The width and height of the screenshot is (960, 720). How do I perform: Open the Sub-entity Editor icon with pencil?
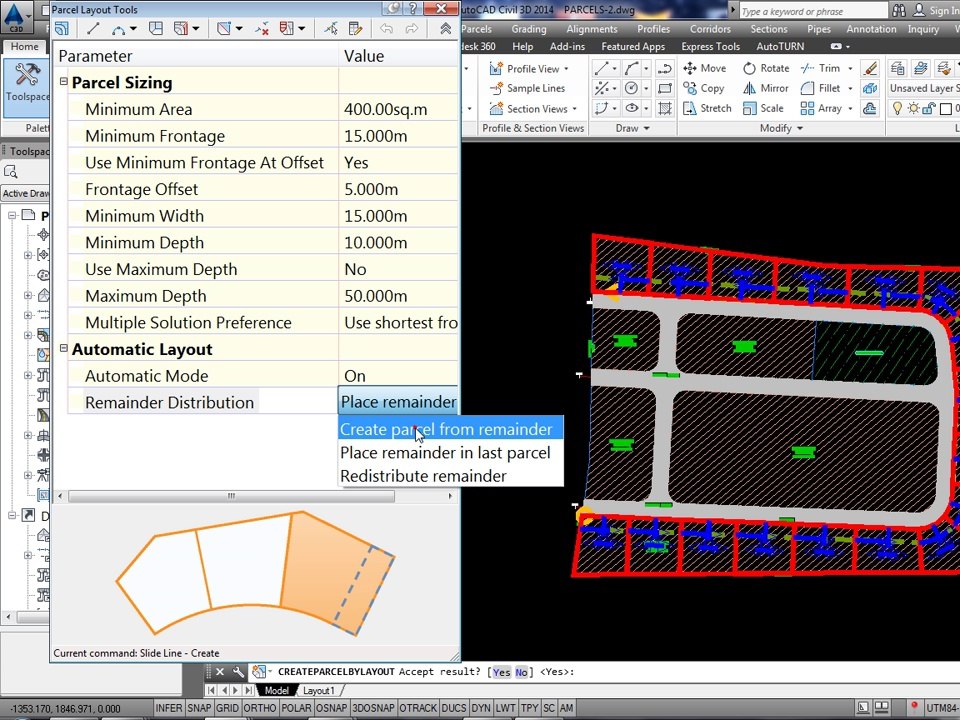click(x=356, y=28)
